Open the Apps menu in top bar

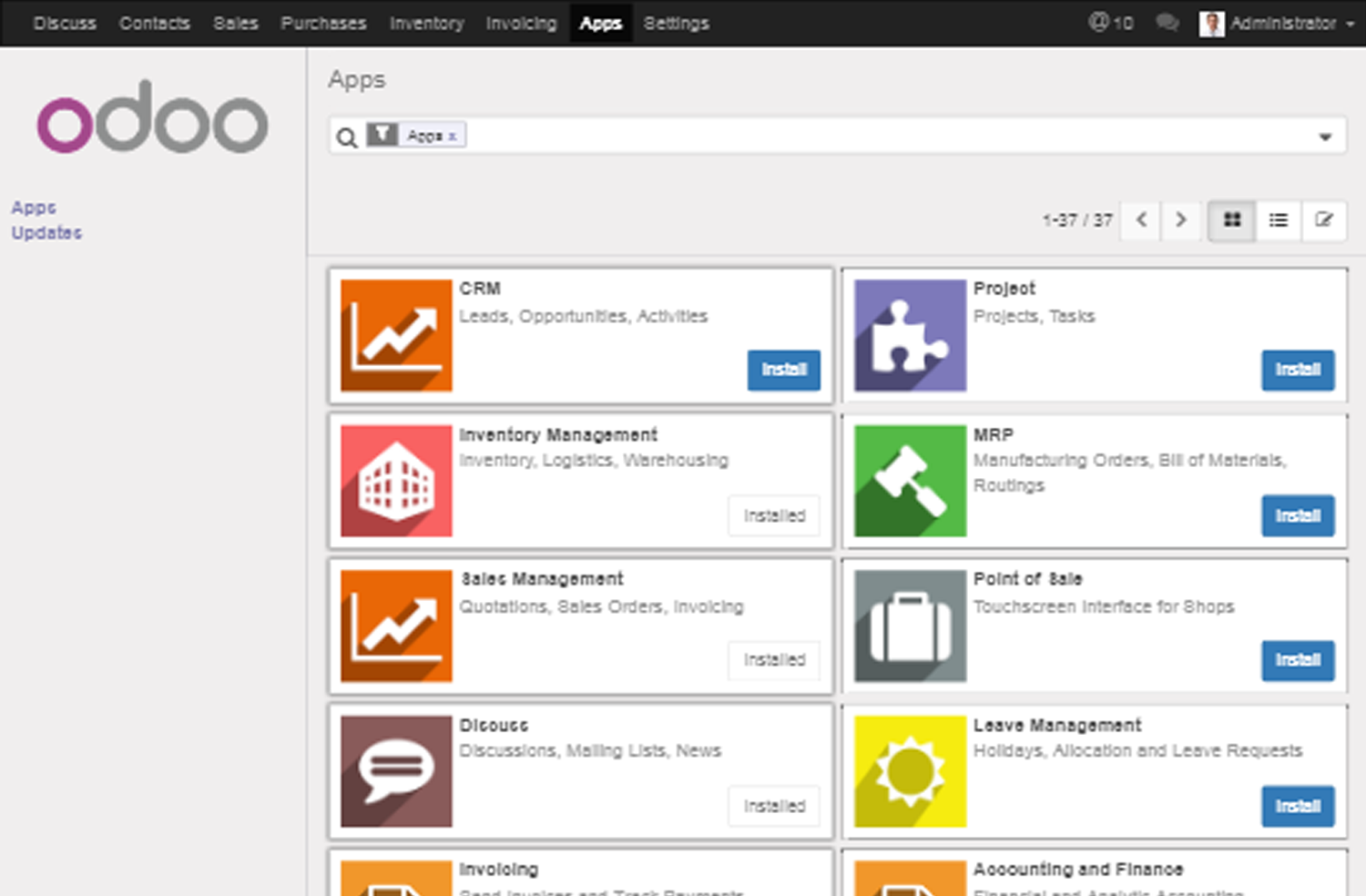coord(600,24)
